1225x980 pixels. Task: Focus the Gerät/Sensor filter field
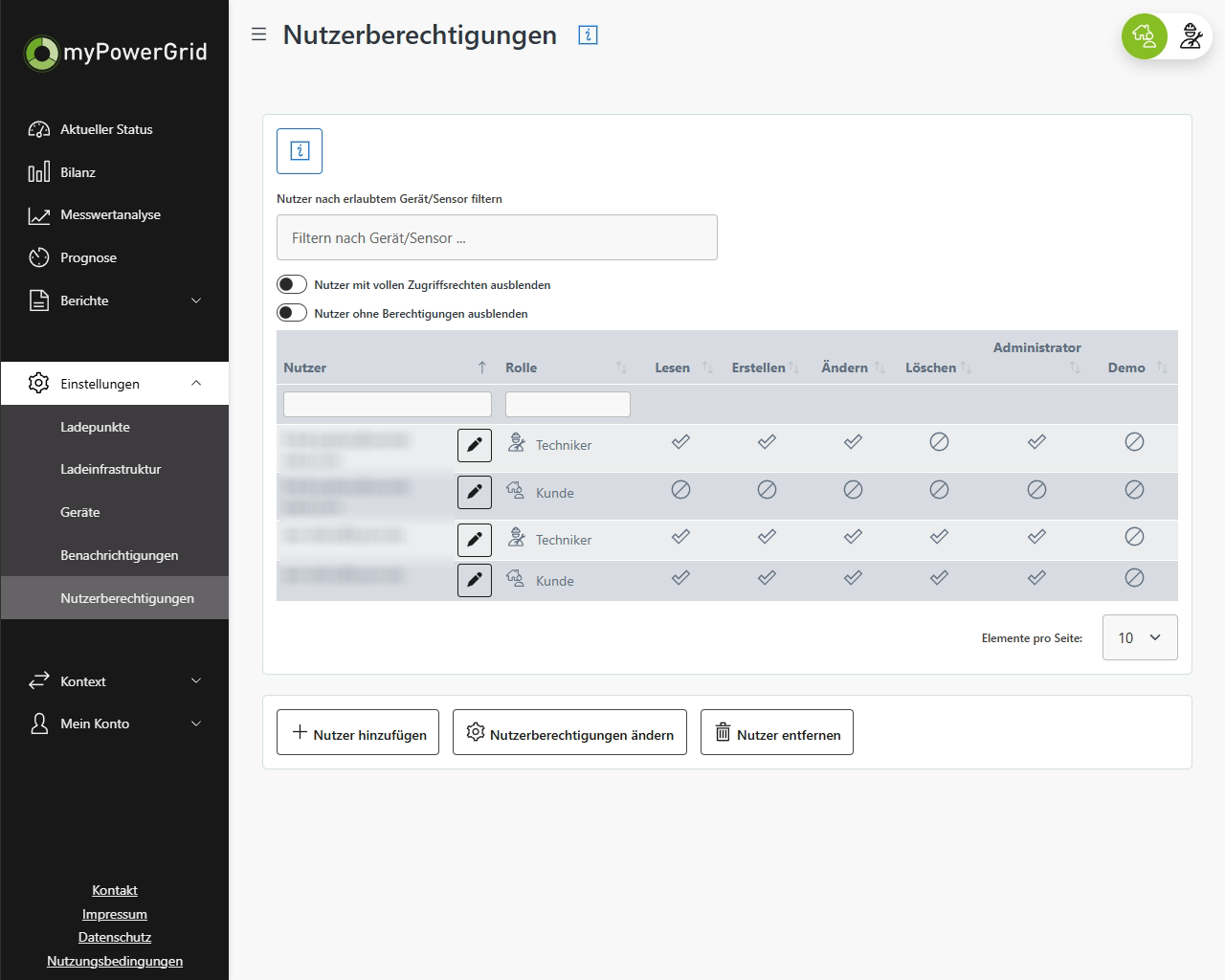click(497, 237)
